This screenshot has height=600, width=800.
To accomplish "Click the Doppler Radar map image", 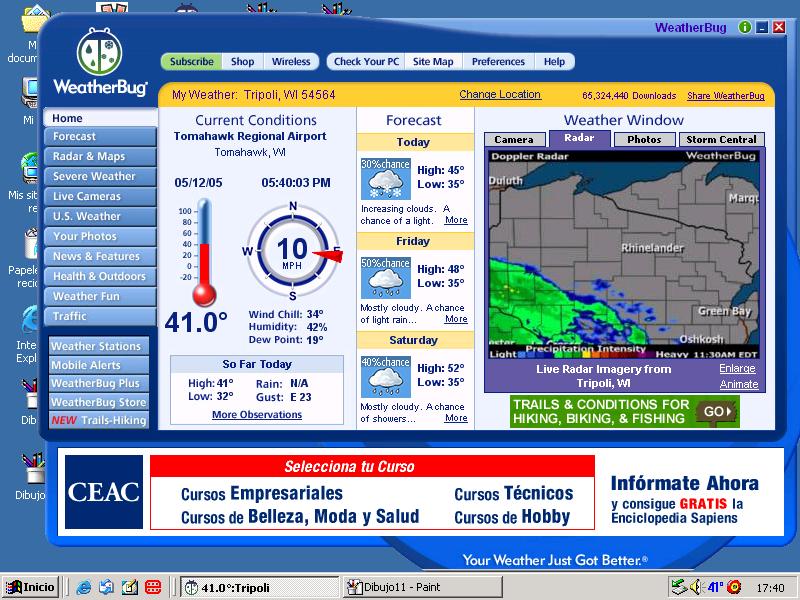I will [623, 255].
